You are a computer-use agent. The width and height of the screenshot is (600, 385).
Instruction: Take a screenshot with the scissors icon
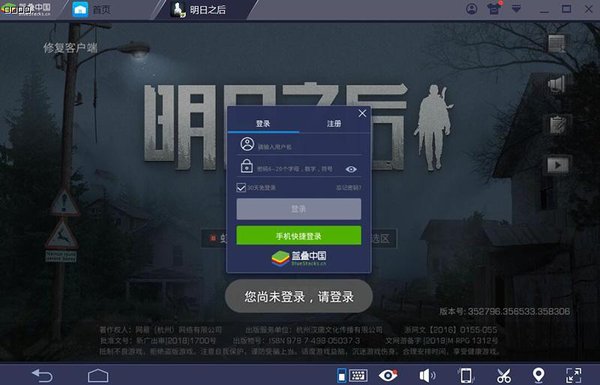(504, 375)
